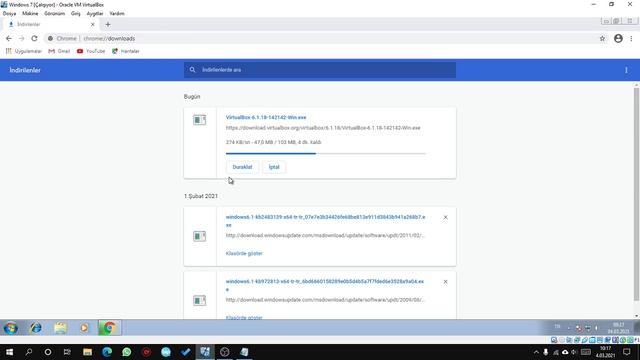Open the Aygıtlar menu in VirtualBox
Viewport: 640px width, 360px height.
pyautogui.click(x=95, y=13)
